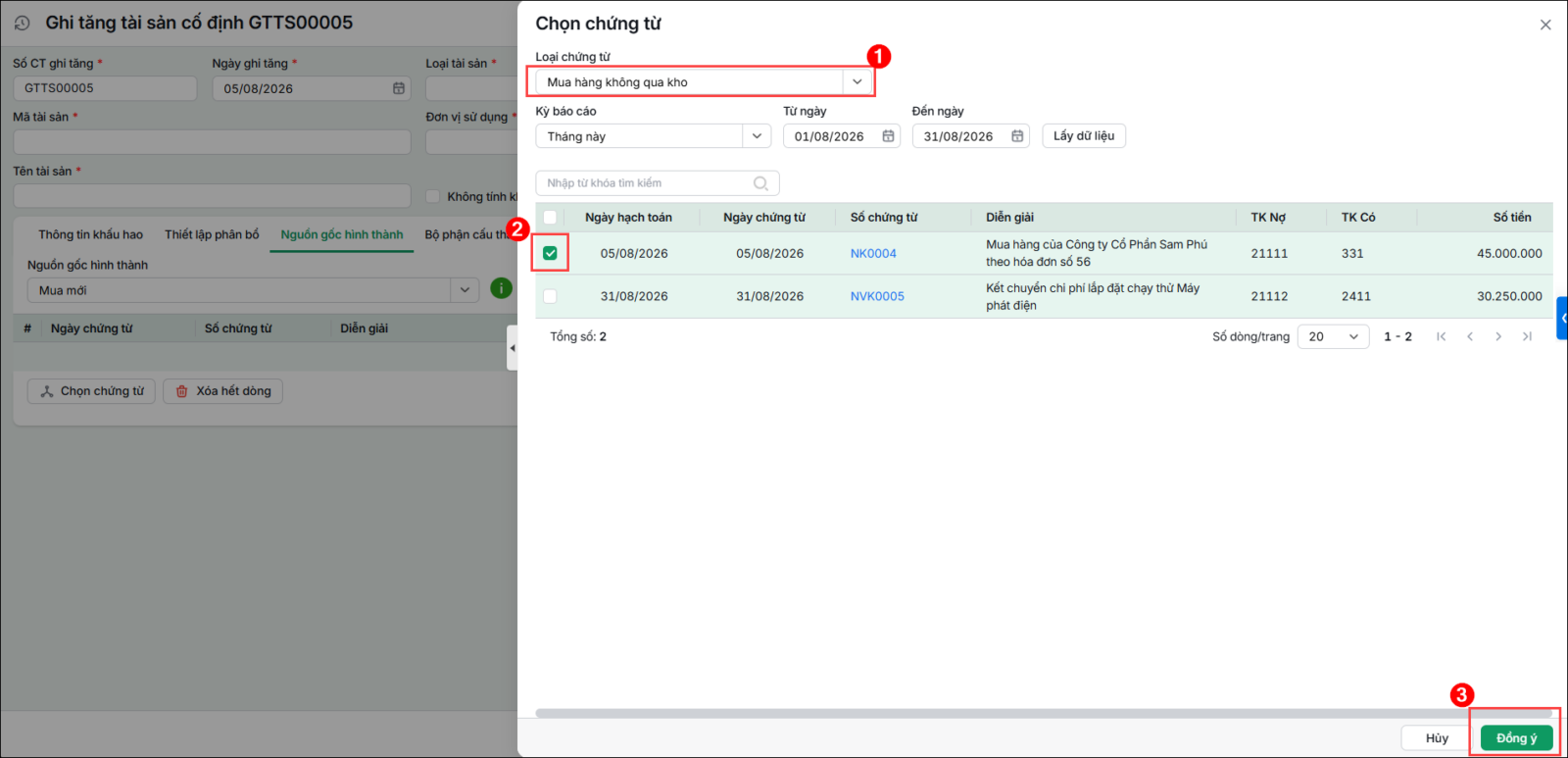Click the Mã tài sản field
Viewport: 1568px width, 758px height.
coord(212,142)
